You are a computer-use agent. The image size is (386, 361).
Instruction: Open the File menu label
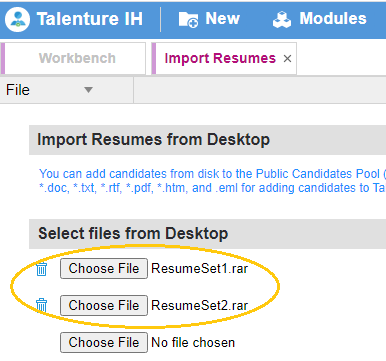coord(18,90)
